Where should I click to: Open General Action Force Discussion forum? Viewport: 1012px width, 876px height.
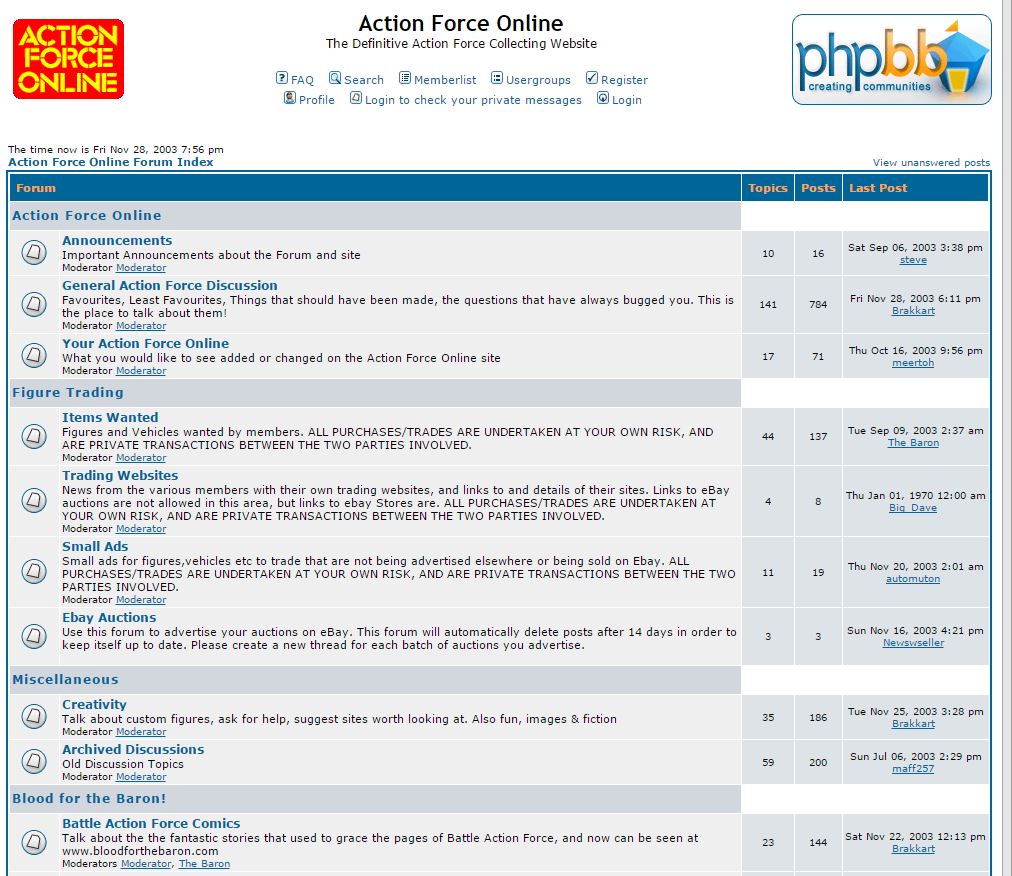(170, 285)
